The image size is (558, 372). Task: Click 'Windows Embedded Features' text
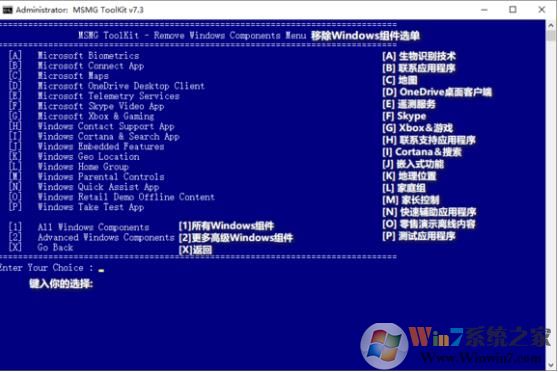101,146
